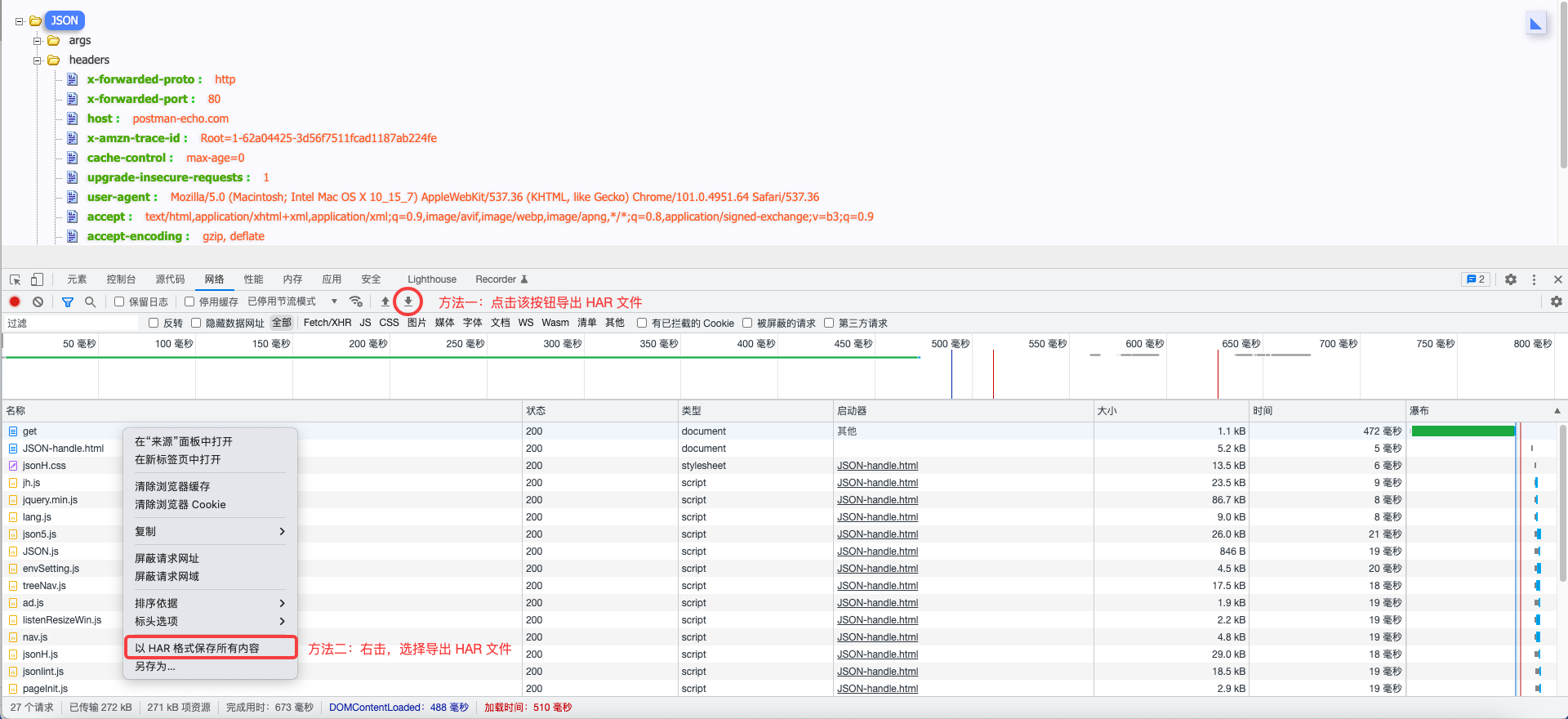Switch to the Lighthouse tab
Screen dimensions: 1568x719
click(432, 279)
